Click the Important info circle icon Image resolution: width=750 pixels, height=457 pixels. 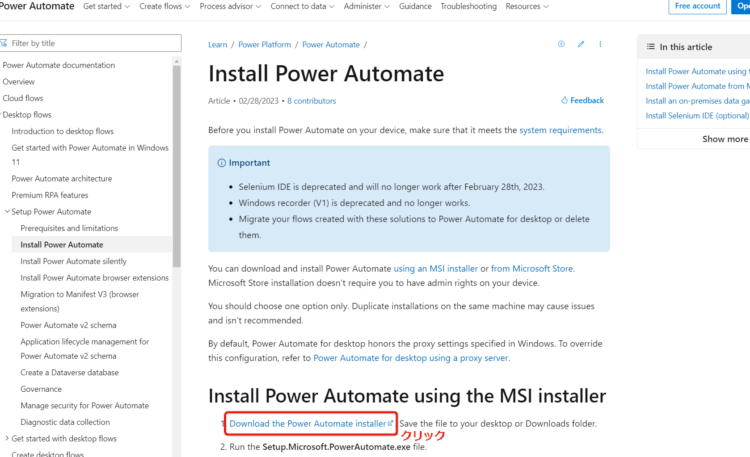pyautogui.click(x=221, y=163)
